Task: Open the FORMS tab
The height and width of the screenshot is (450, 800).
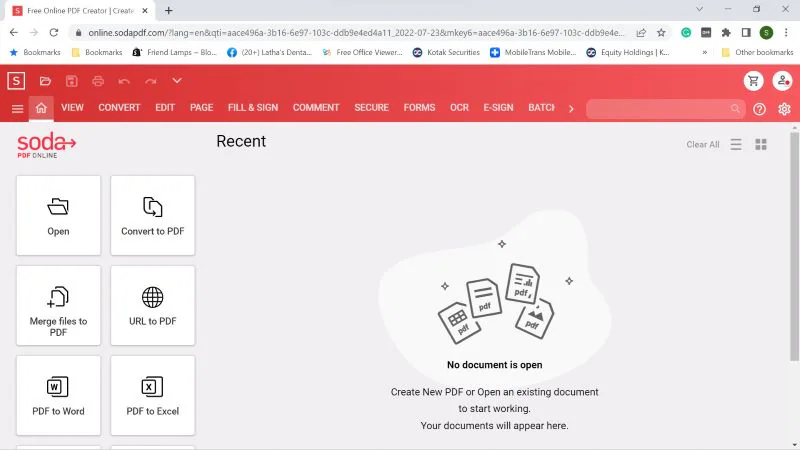Action: 419,108
